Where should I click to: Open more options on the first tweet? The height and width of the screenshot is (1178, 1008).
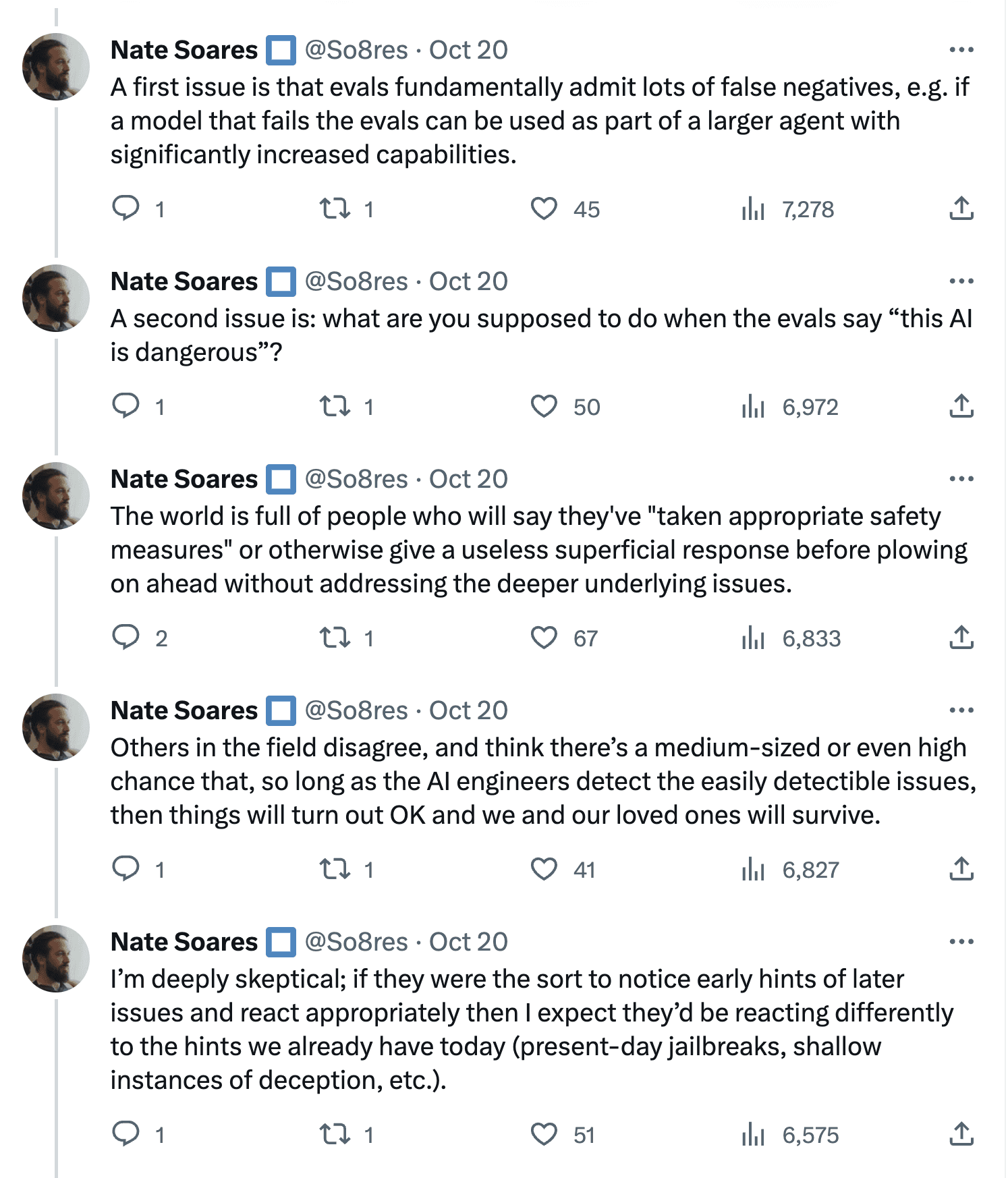click(x=961, y=49)
